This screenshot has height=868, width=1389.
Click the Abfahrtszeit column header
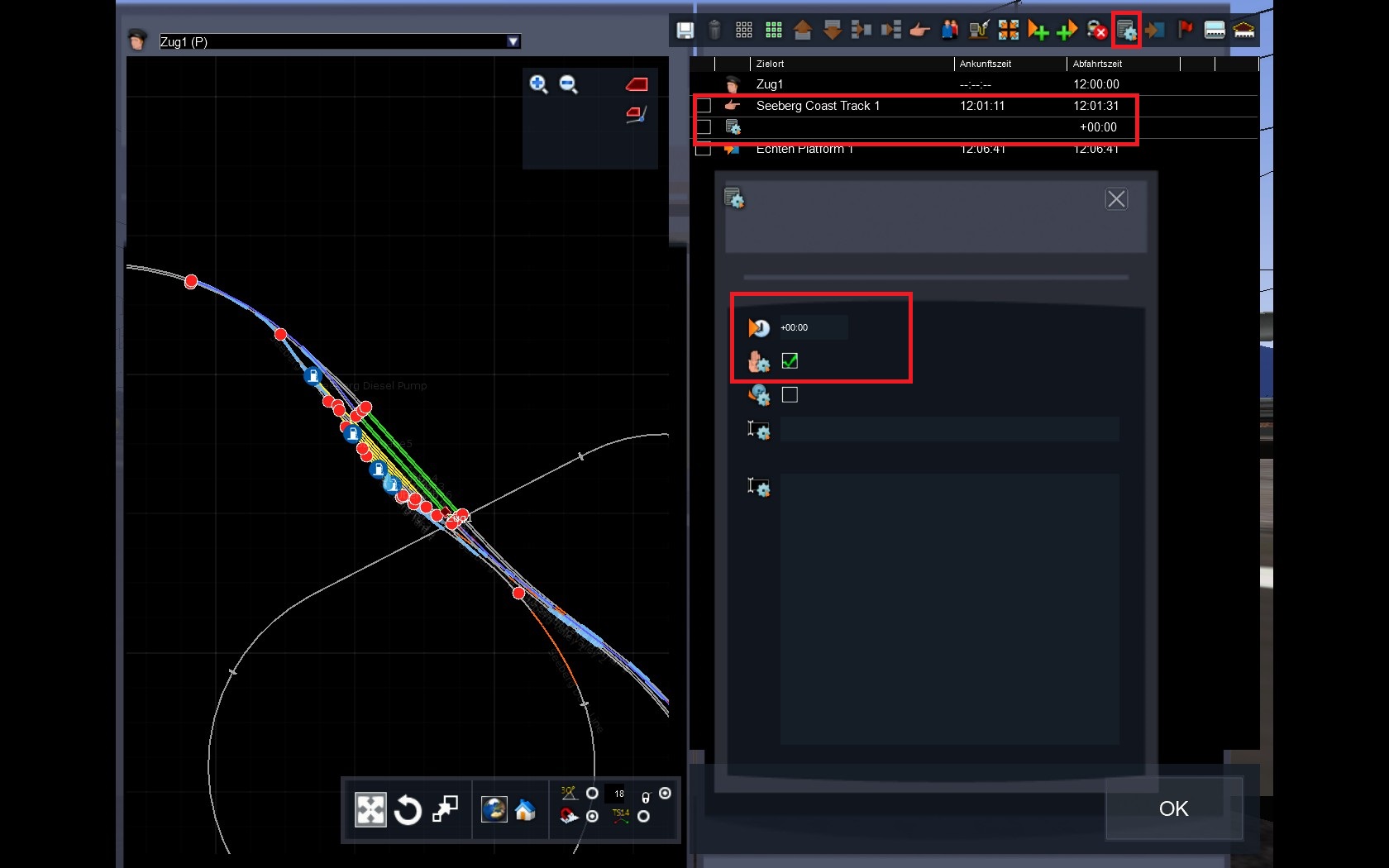coord(1097,64)
